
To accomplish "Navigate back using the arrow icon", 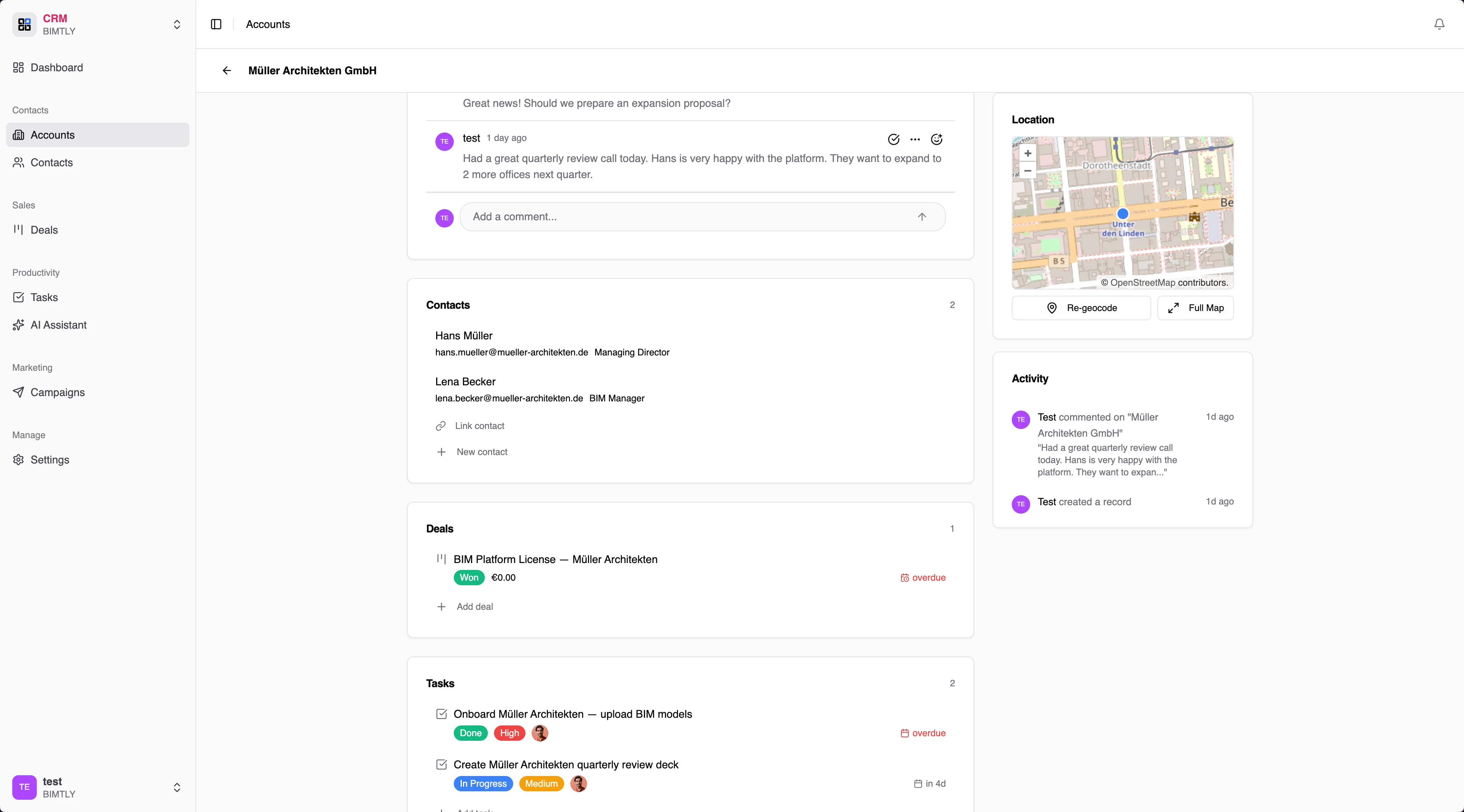I will [227, 70].
